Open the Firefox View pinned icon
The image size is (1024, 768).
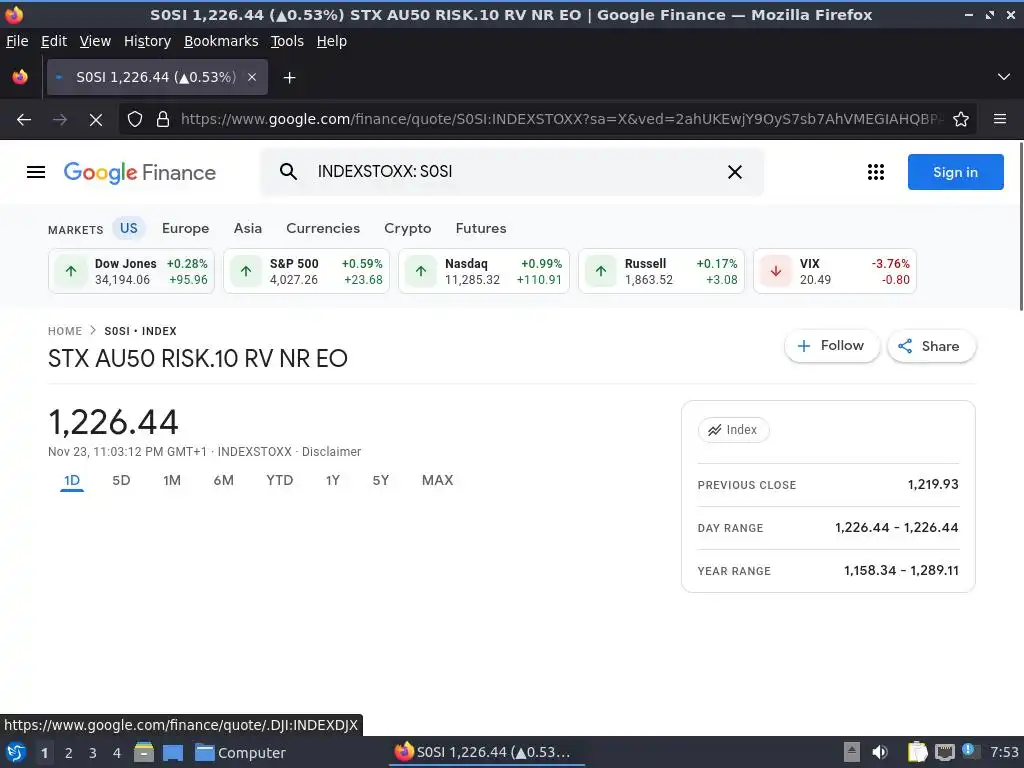(x=20, y=77)
